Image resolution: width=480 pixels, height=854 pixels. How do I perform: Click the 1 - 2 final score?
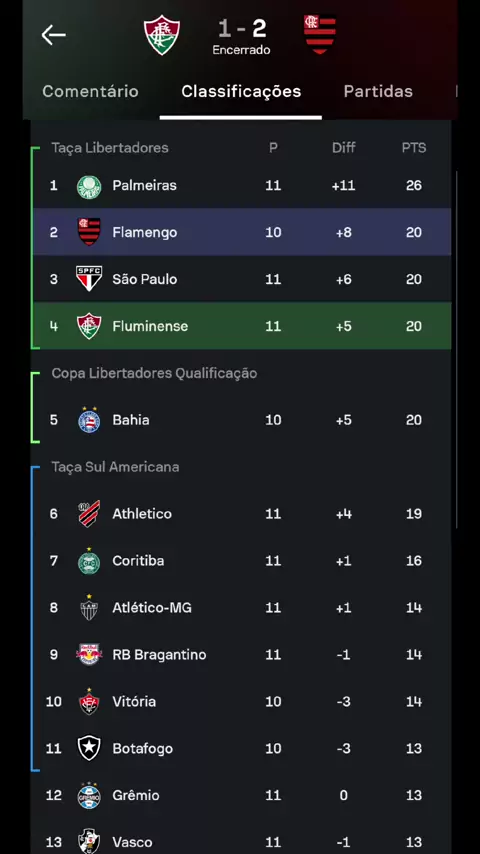[242, 28]
